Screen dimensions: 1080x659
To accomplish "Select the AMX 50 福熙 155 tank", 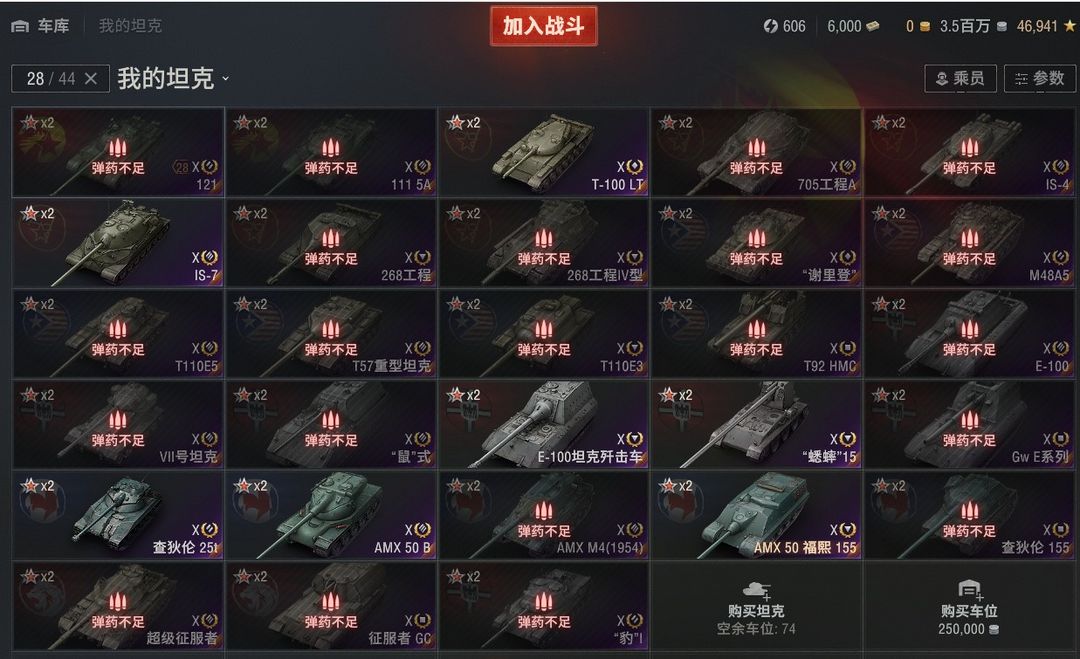I will point(756,515).
